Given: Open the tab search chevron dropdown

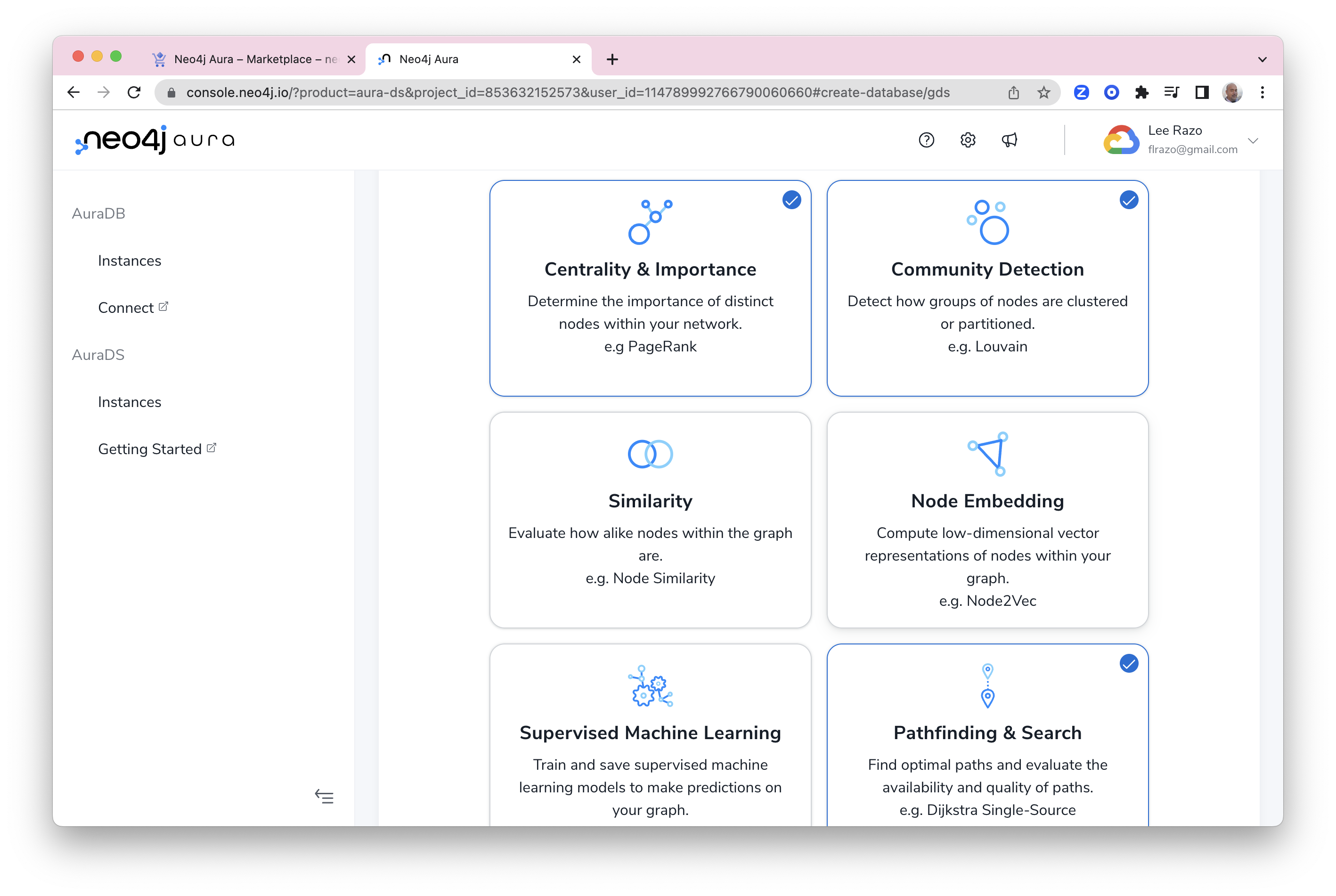Looking at the screenshot, I should tap(1263, 59).
